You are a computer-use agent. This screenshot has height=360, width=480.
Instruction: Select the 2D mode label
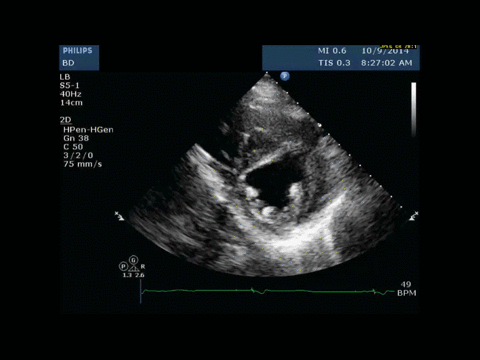(x=66, y=120)
